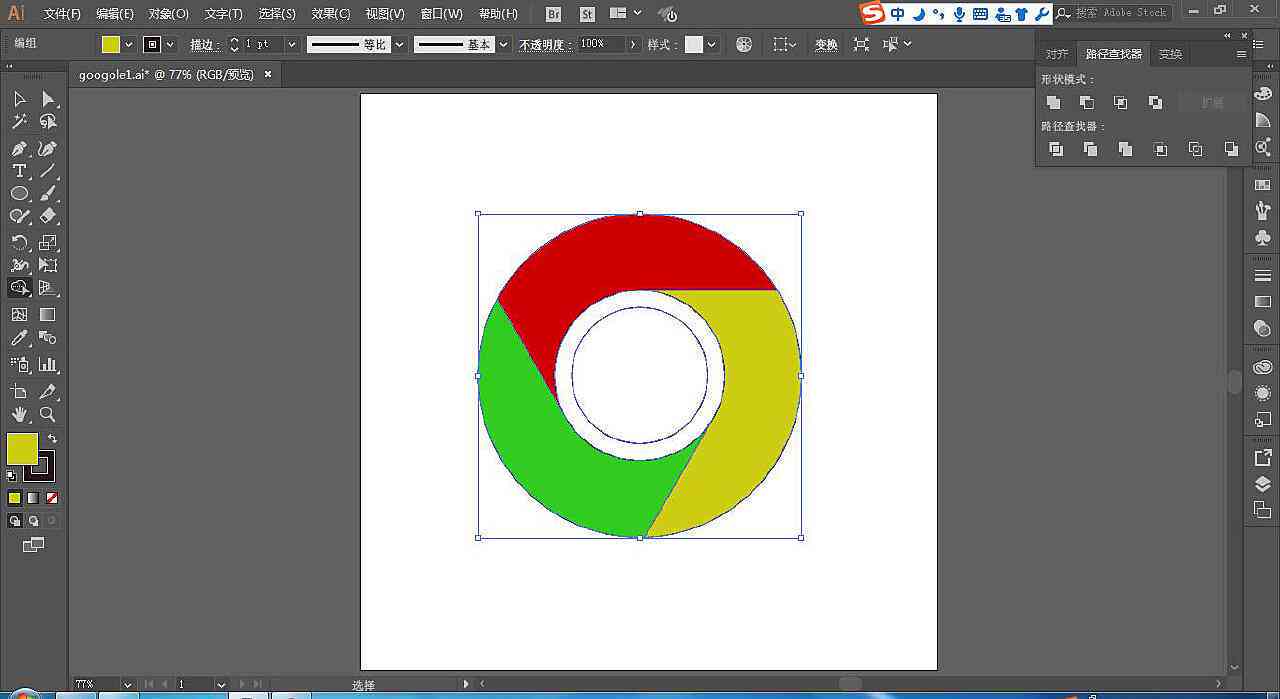
Task: Enable Draw Normal mode
Action: (14, 520)
